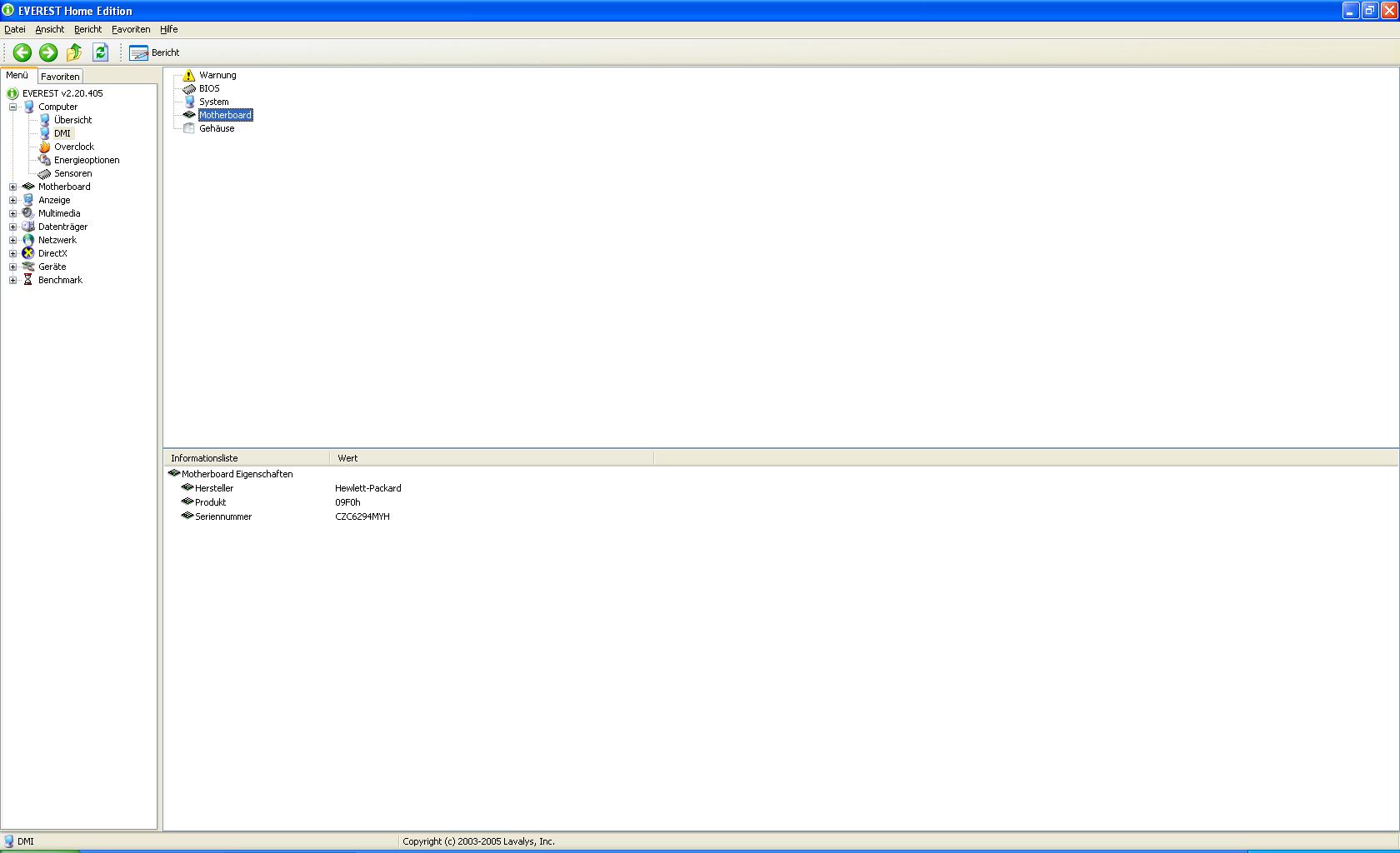Open the Hilfe menu
Image resolution: width=1400 pixels, height=853 pixels.
[168, 29]
